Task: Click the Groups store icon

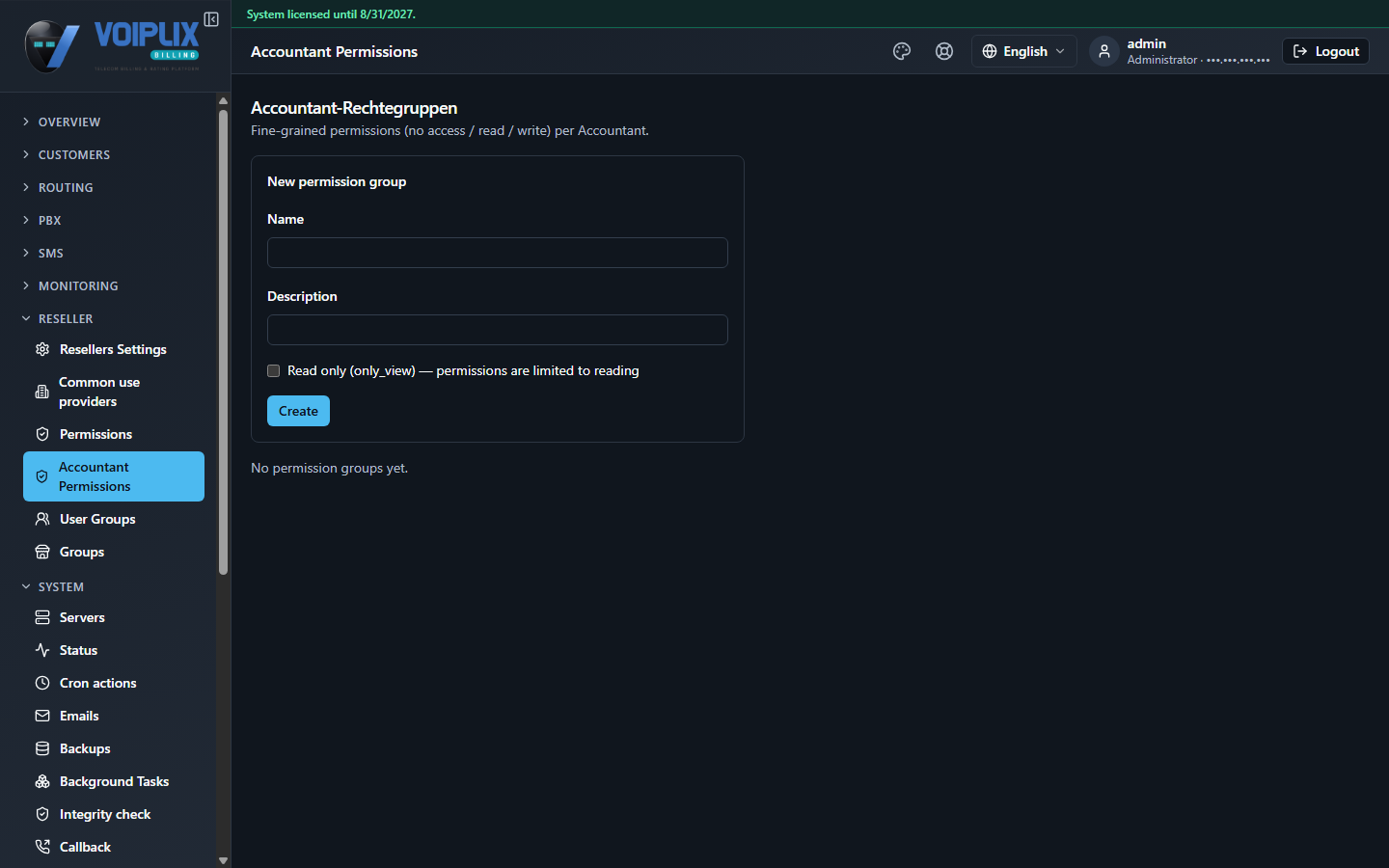Action: point(42,552)
